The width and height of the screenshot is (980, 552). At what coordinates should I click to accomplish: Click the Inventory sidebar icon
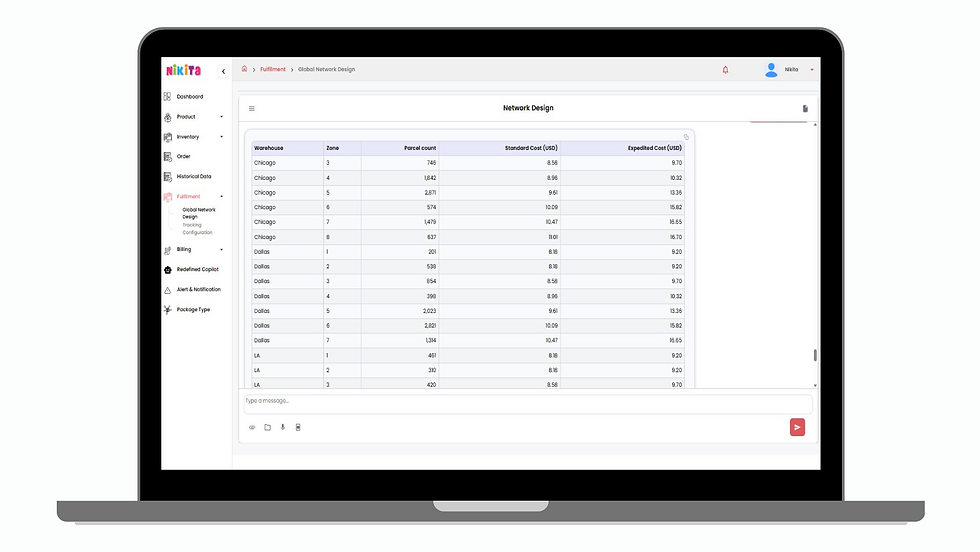168,137
